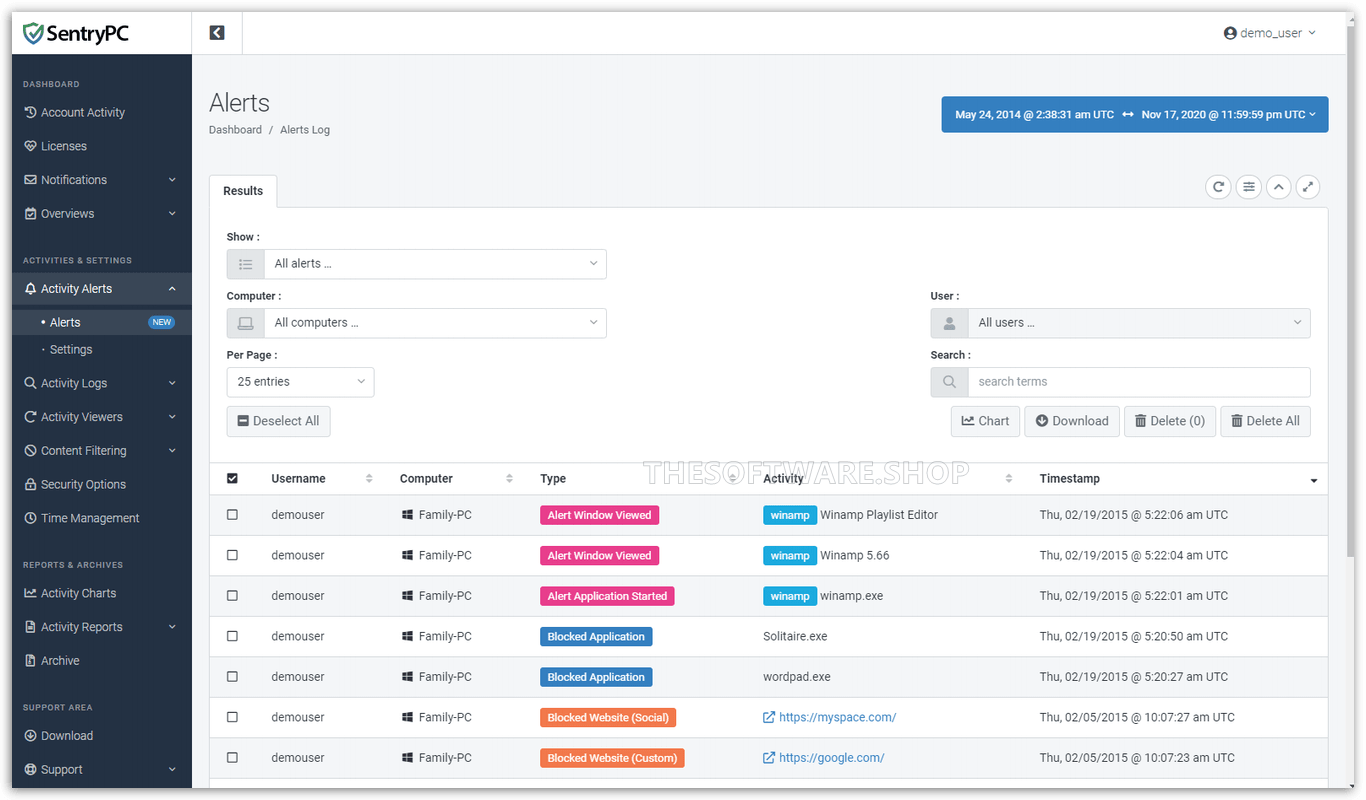Image resolution: width=1366 pixels, height=800 pixels.
Task: Click into the search terms field
Action: 1138,382
